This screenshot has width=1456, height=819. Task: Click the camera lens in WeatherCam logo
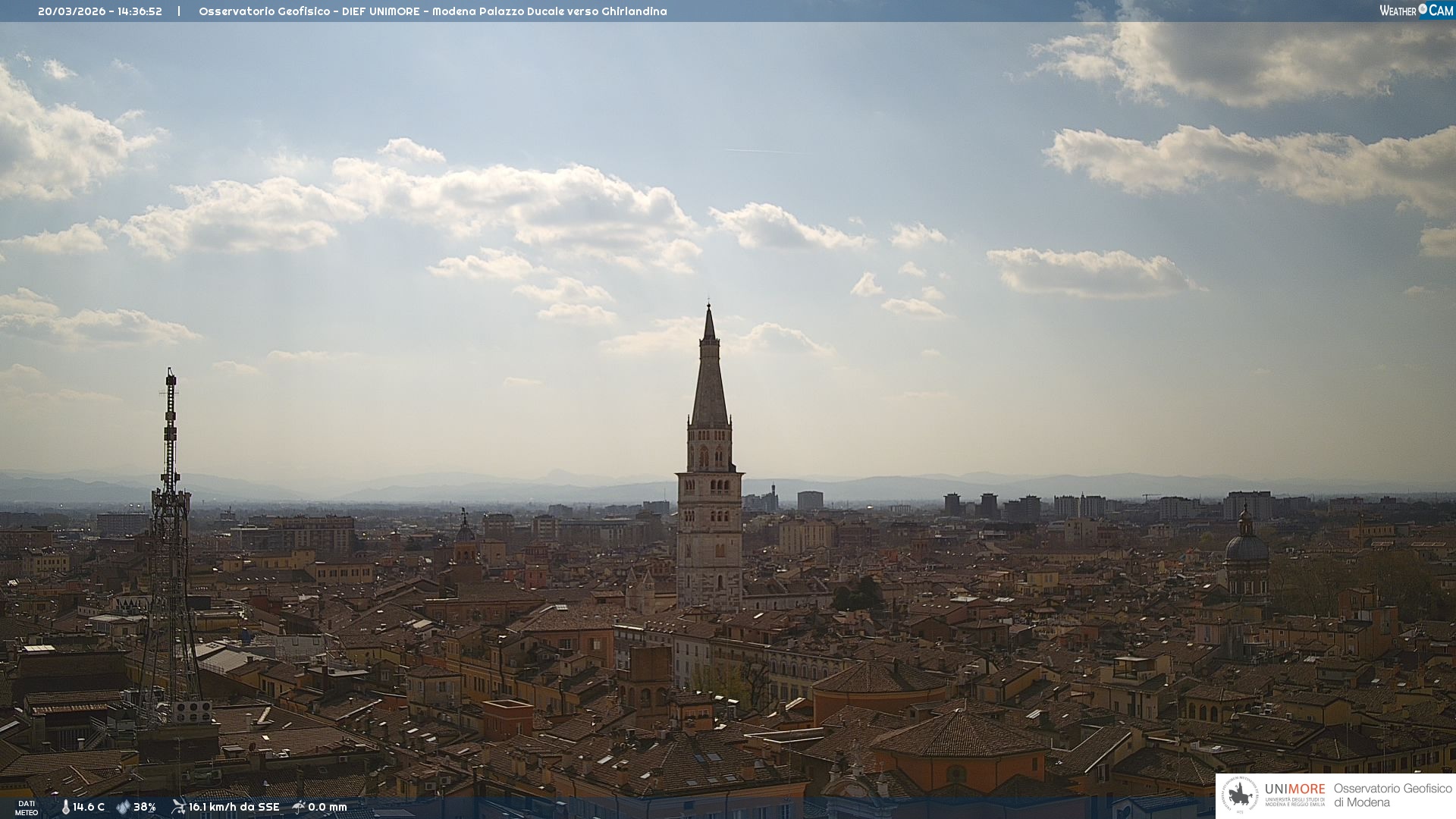tap(1423, 9)
